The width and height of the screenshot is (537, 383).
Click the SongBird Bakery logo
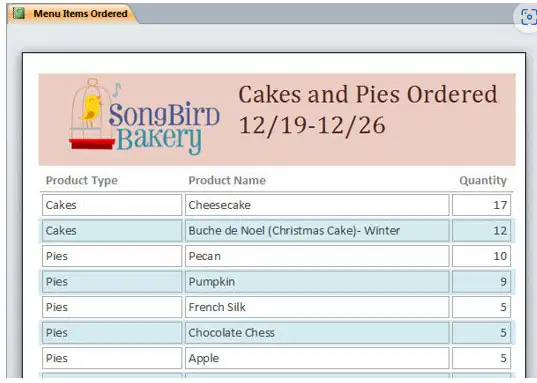pos(144,117)
